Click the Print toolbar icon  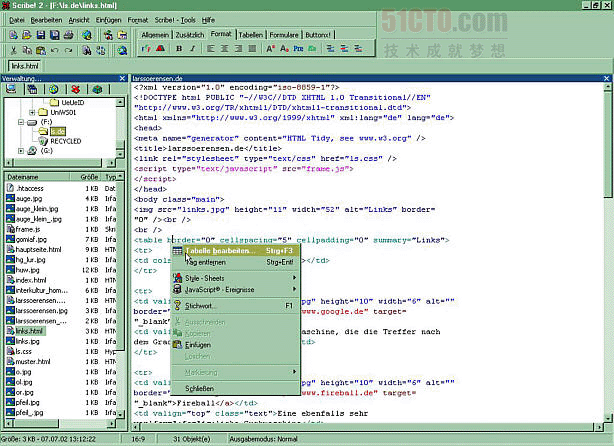click(69, 35)
